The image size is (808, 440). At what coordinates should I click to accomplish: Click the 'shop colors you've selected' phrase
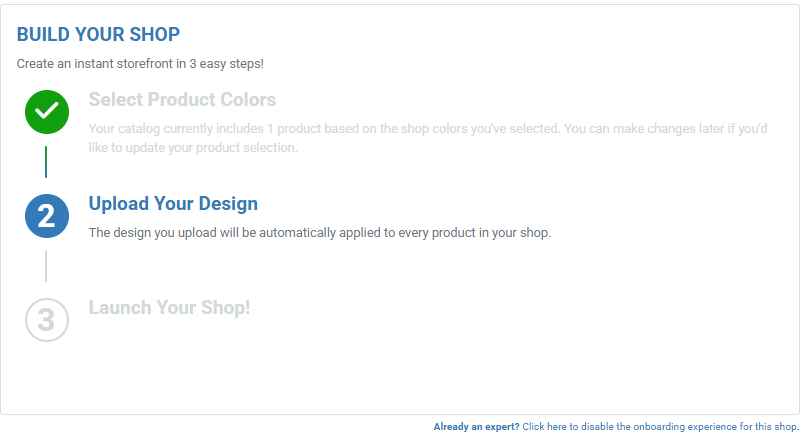tap(480, 129)
